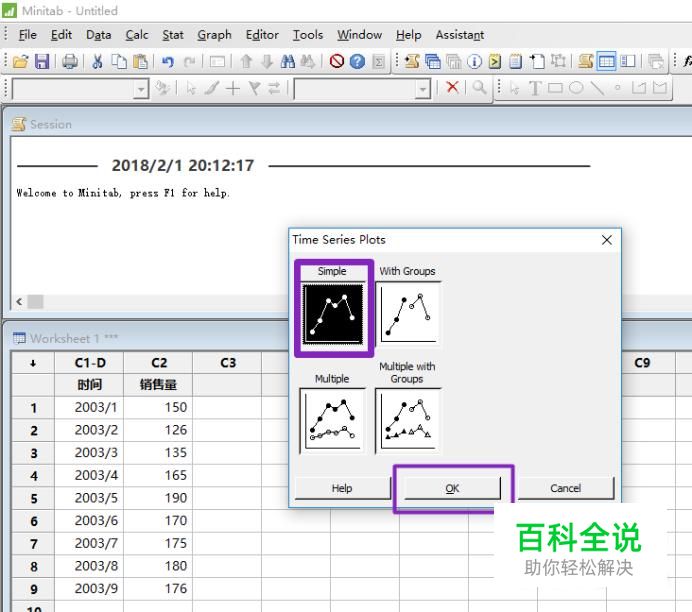Select the Multiple with Groups plot thumbnail
The width and height of the screenshot is (692, 612).
[x=408, y=421]
